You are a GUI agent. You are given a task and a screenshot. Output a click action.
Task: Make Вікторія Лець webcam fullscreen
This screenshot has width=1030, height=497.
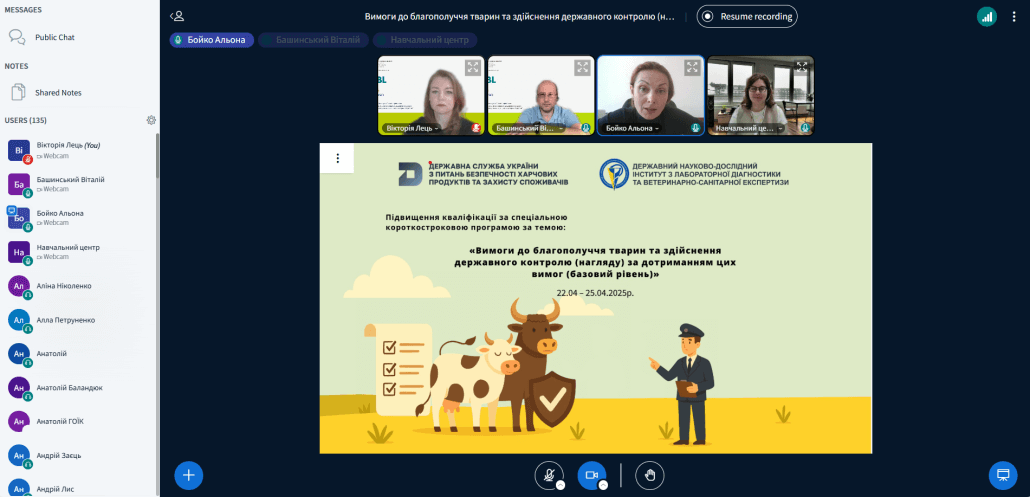point(472,68)
